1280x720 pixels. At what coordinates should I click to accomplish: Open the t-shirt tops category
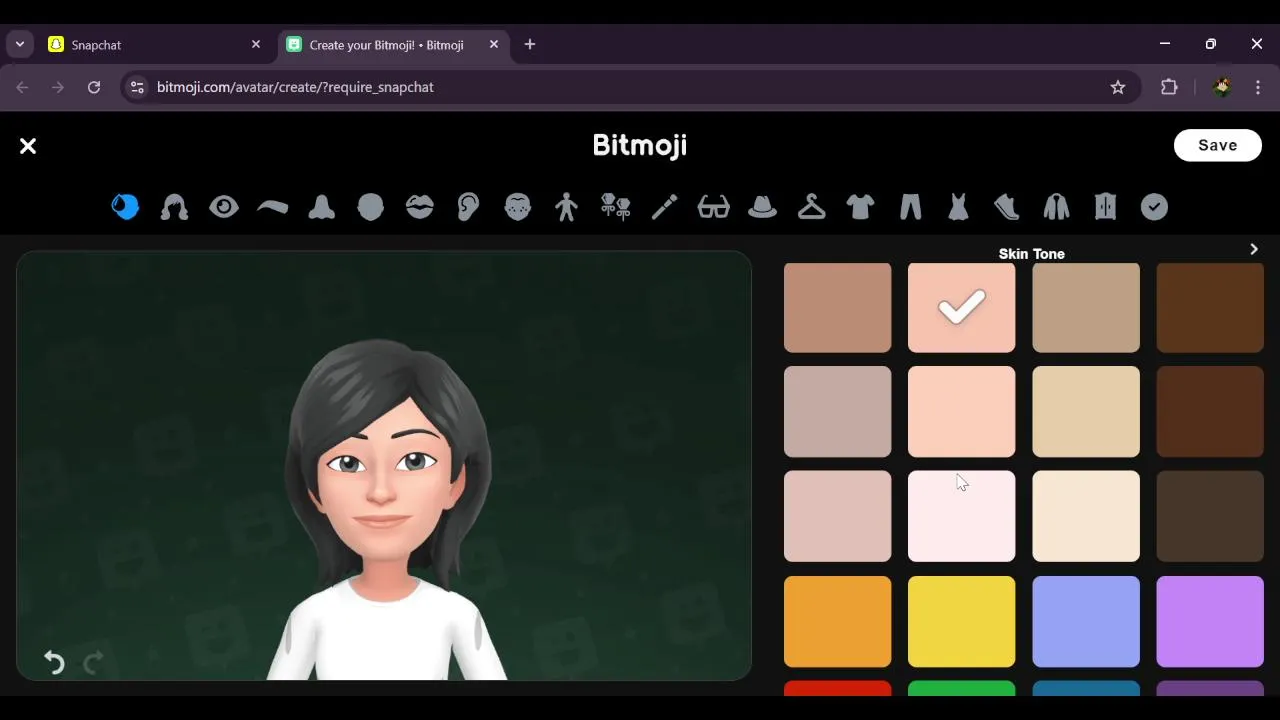(x=860, y=207)
